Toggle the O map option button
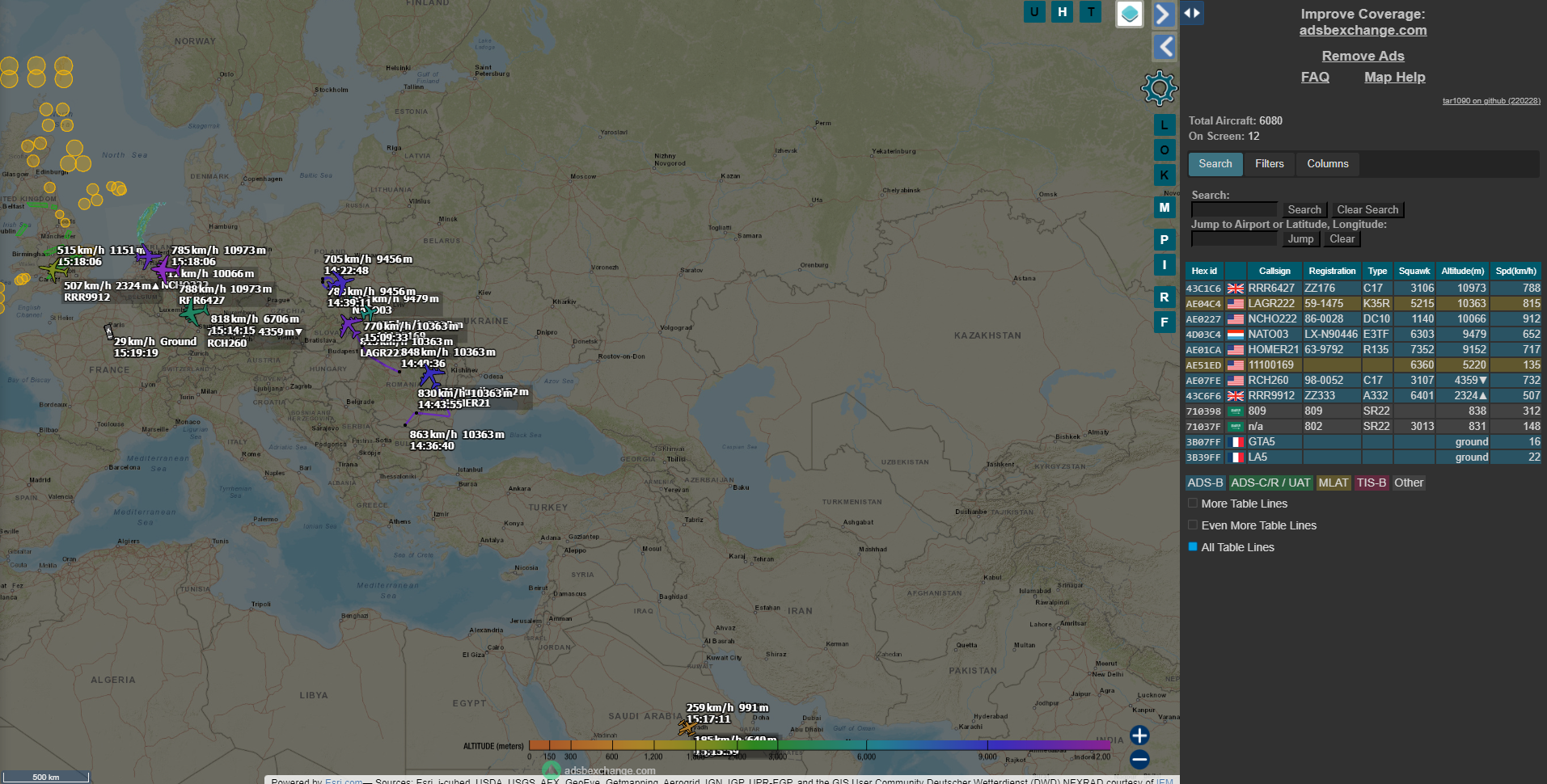The height and width of the screenshot is (784, 1547). [x=1164, y=150]
